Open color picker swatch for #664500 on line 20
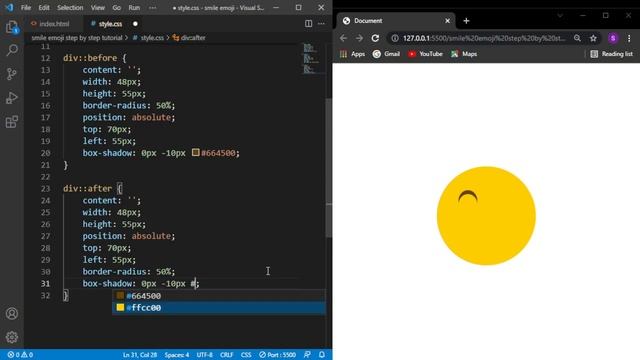 tap(196, 152)
